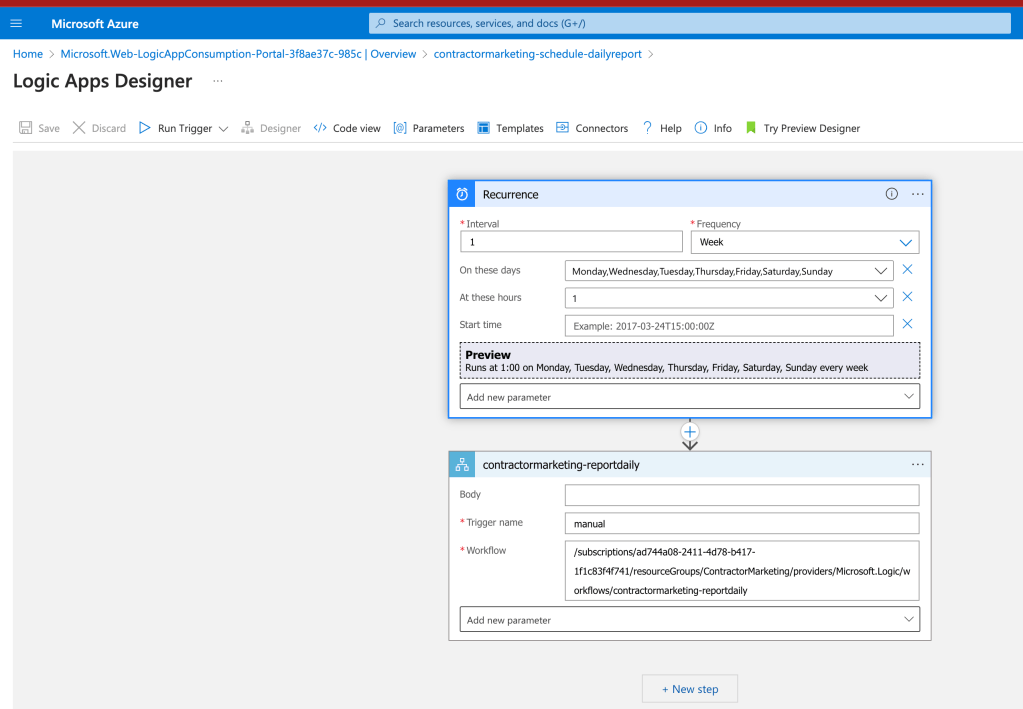Open the contractormarketing-reportdaily card ellipsis menu
The height and width of the screenshot is (709, 1023).
tap(917, 464)
